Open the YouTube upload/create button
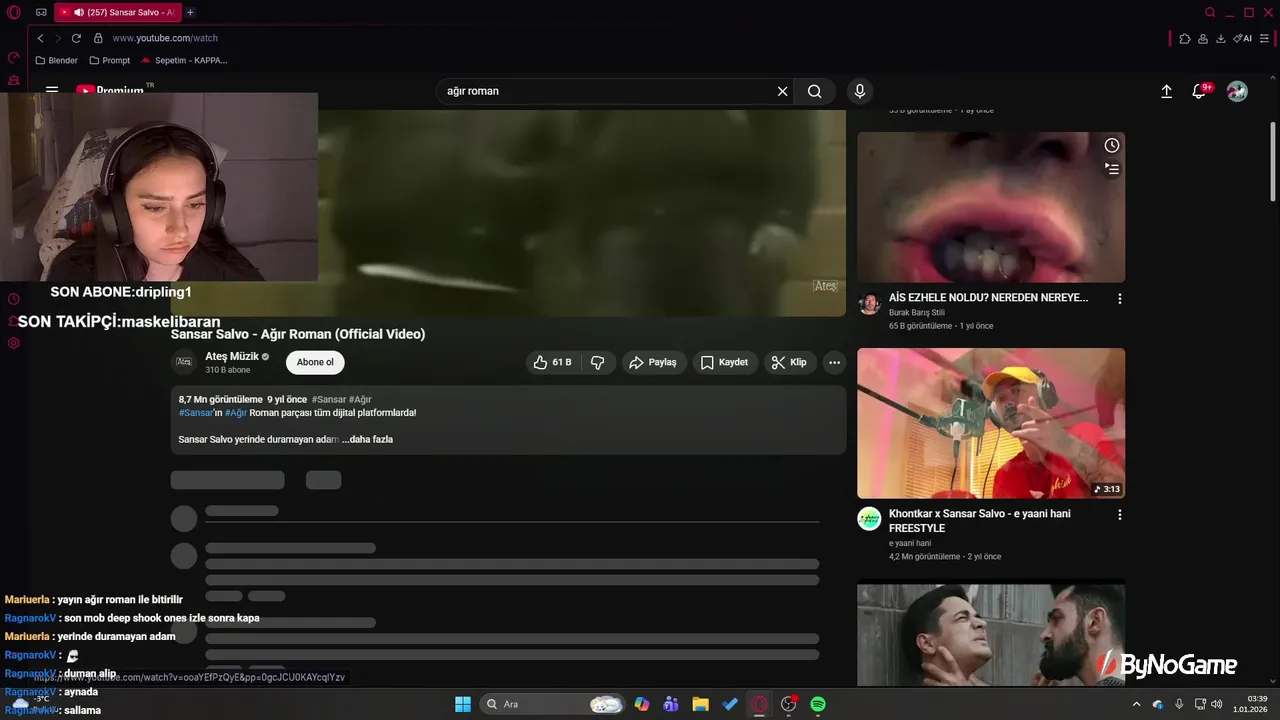1280x720 pixels. pyautogui.click(x=1166, y=91)
